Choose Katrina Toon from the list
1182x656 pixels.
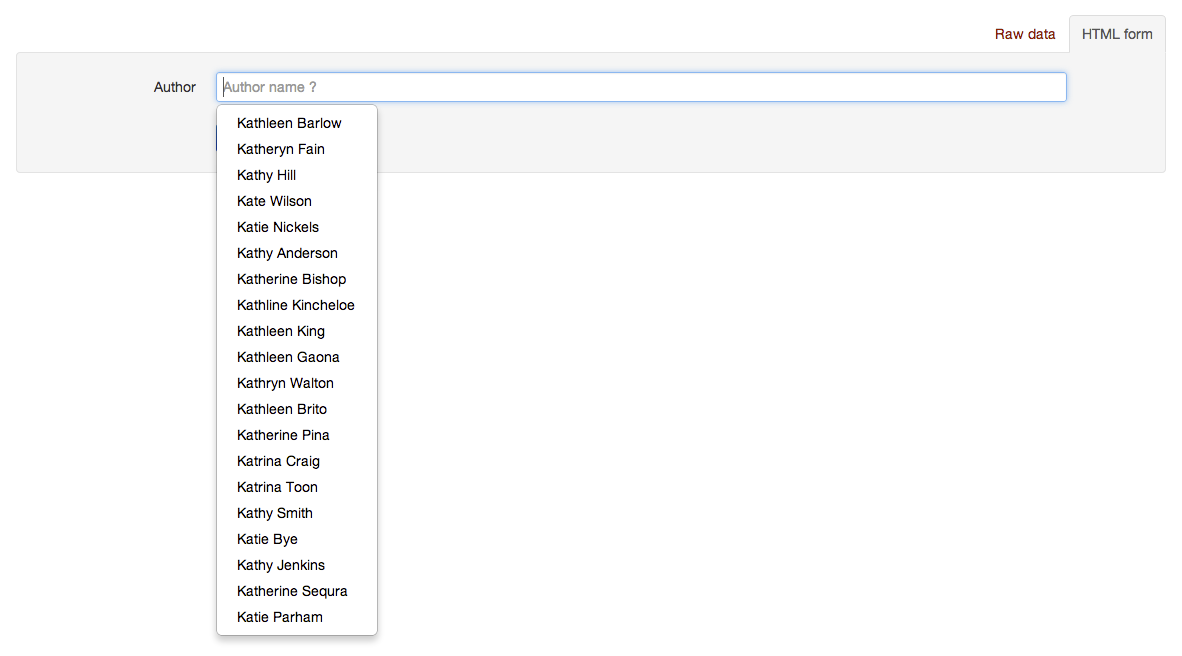click(x=277, y=487)
